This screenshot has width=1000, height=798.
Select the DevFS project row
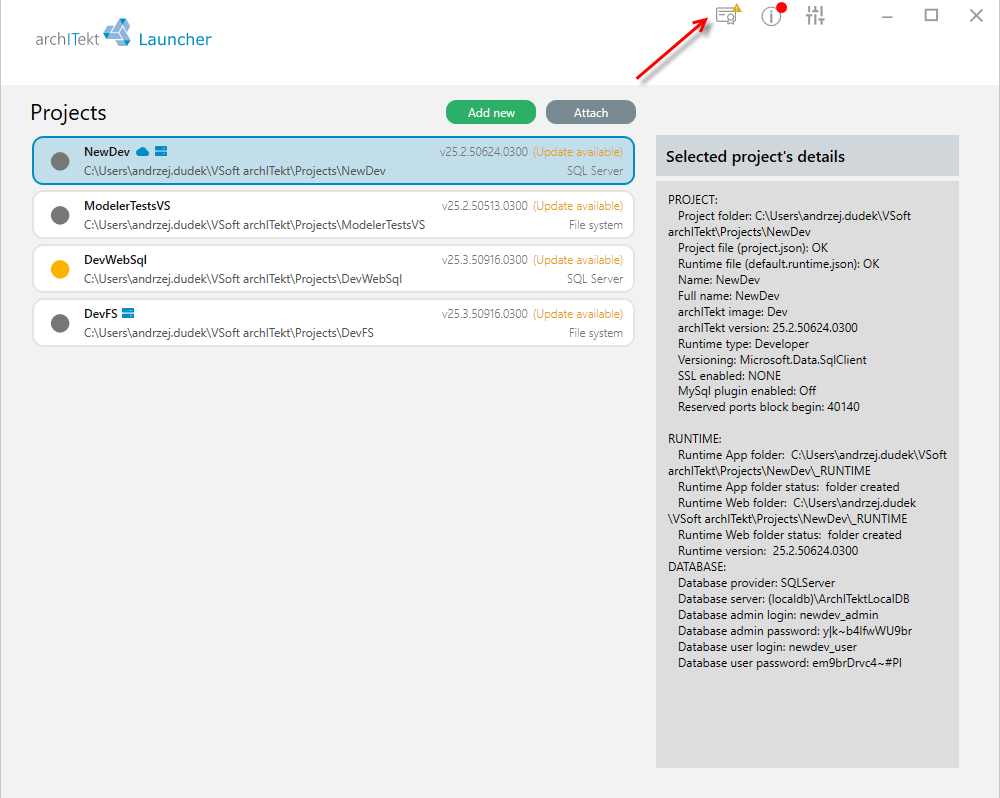pos(334,323)
